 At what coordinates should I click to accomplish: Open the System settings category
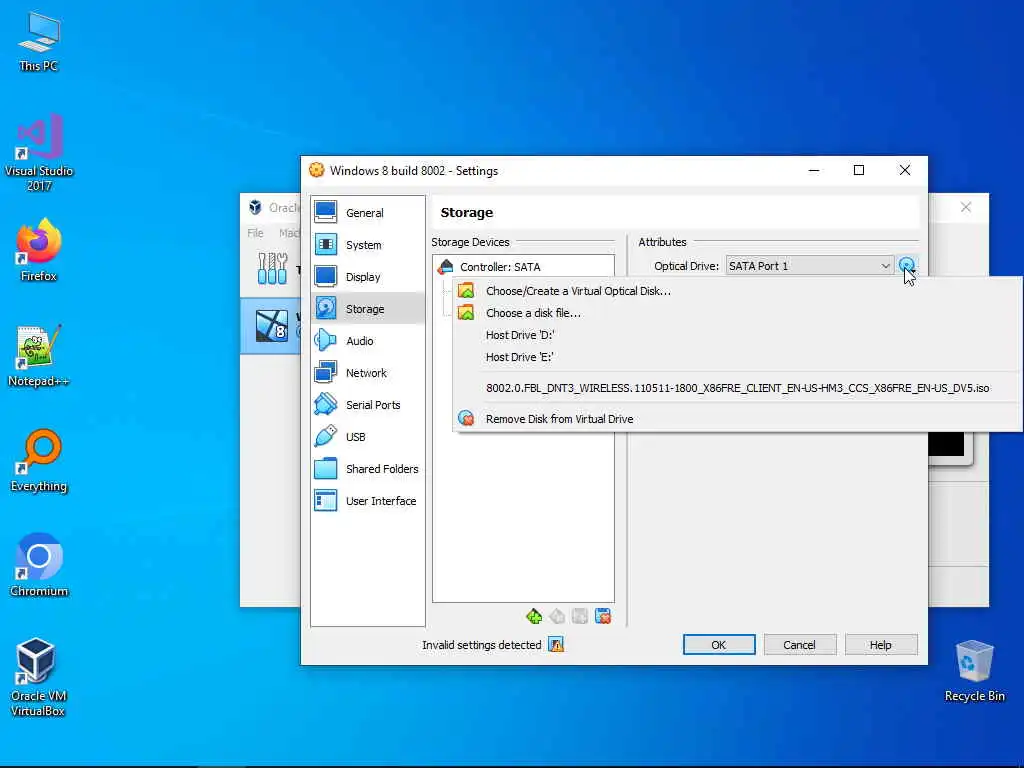368,245
